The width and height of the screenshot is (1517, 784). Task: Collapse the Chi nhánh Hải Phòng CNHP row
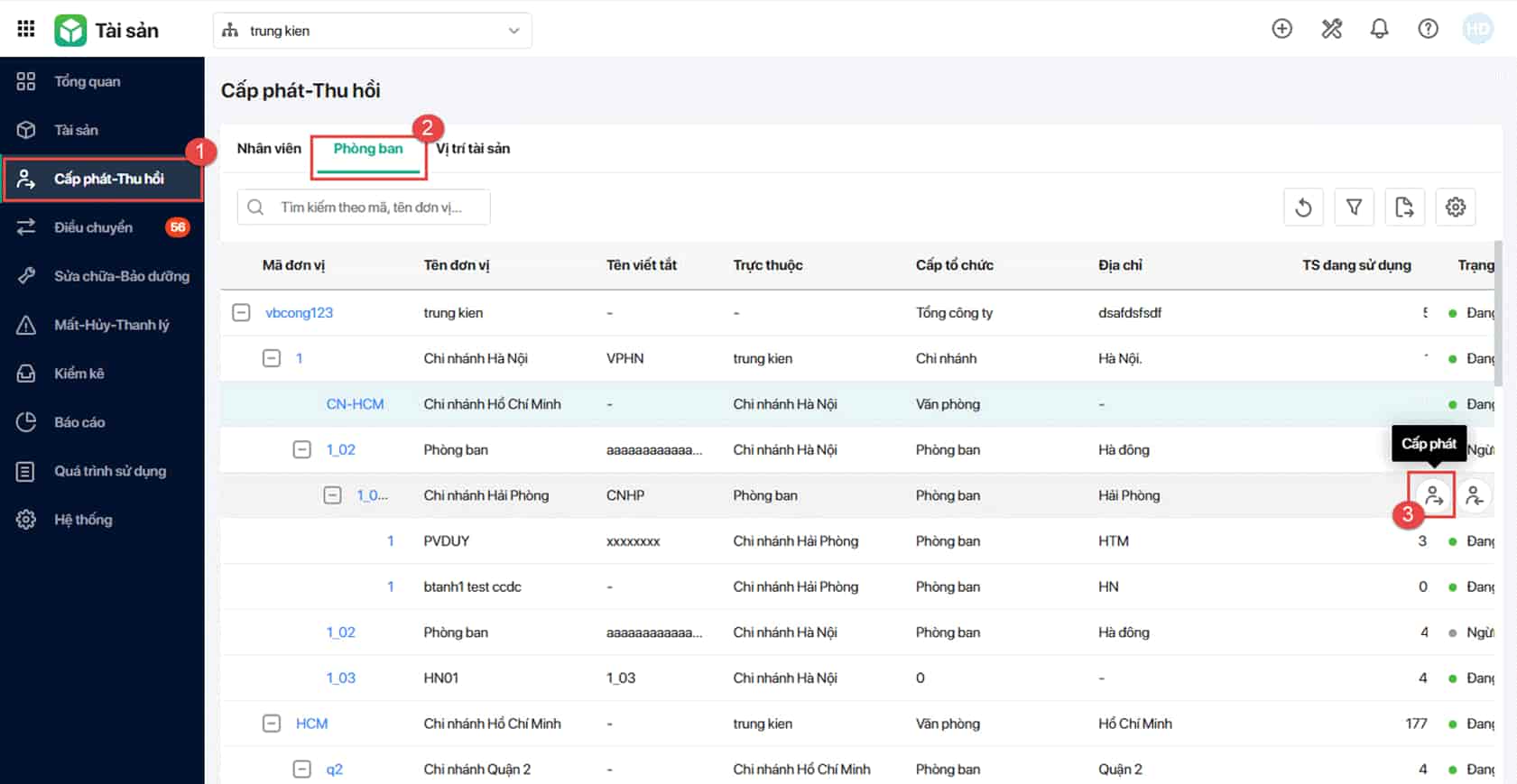[x=333, y=495]
